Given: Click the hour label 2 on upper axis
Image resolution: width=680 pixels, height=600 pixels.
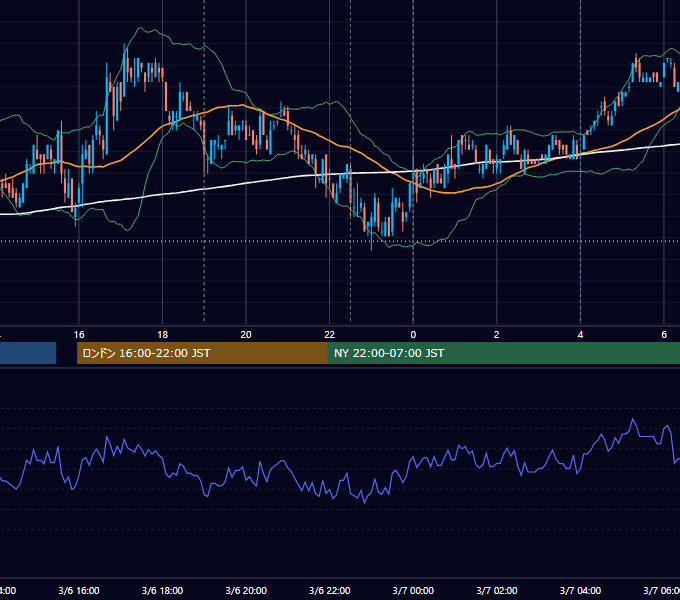Looking at the screenshot, I should [497, 335].
